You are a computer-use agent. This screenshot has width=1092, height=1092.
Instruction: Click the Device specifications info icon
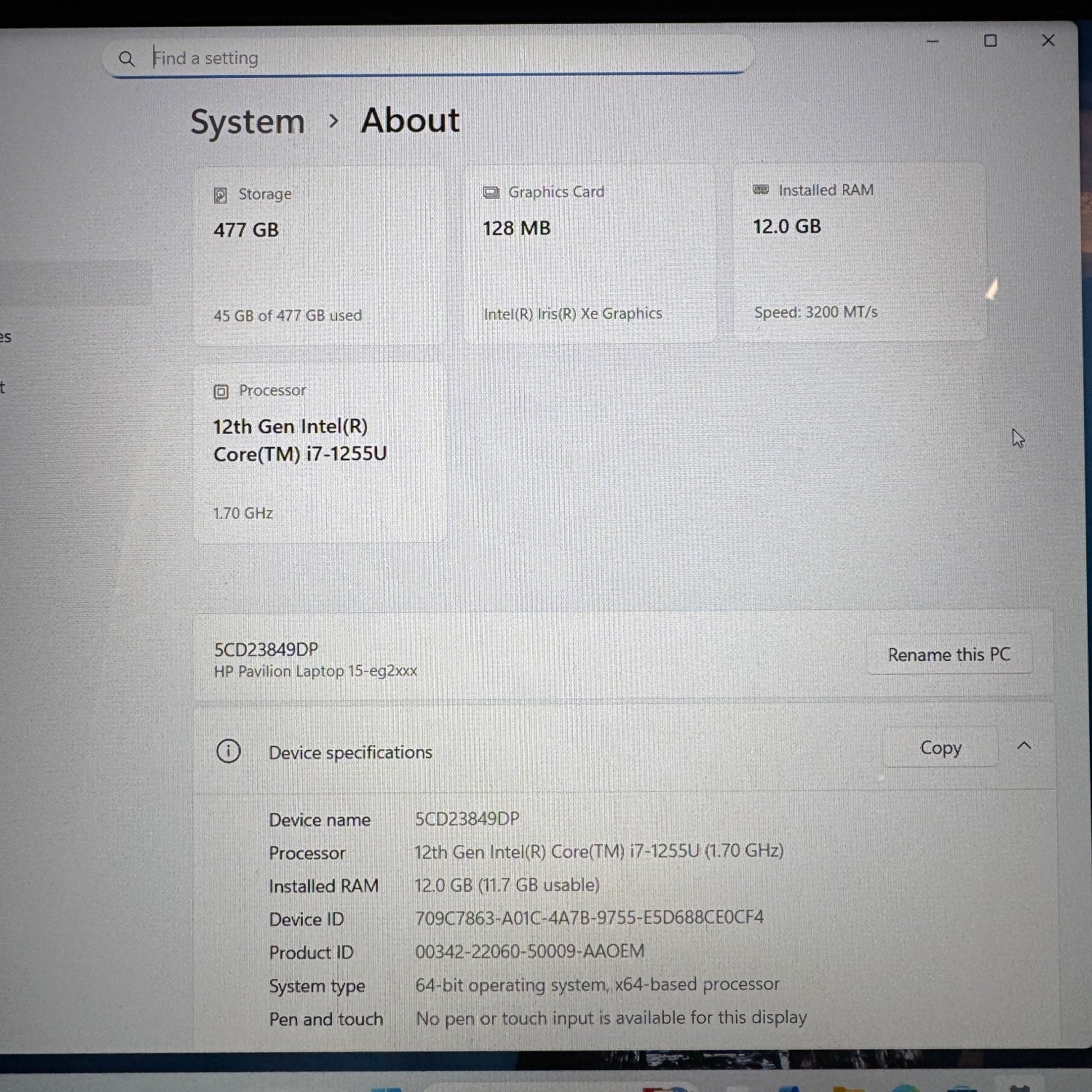point(229,751)
